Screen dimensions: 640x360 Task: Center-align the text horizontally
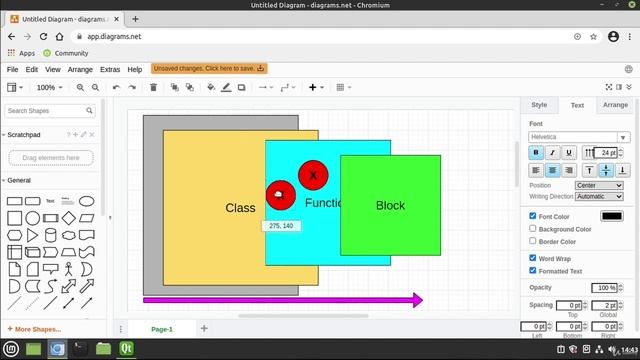553,170
